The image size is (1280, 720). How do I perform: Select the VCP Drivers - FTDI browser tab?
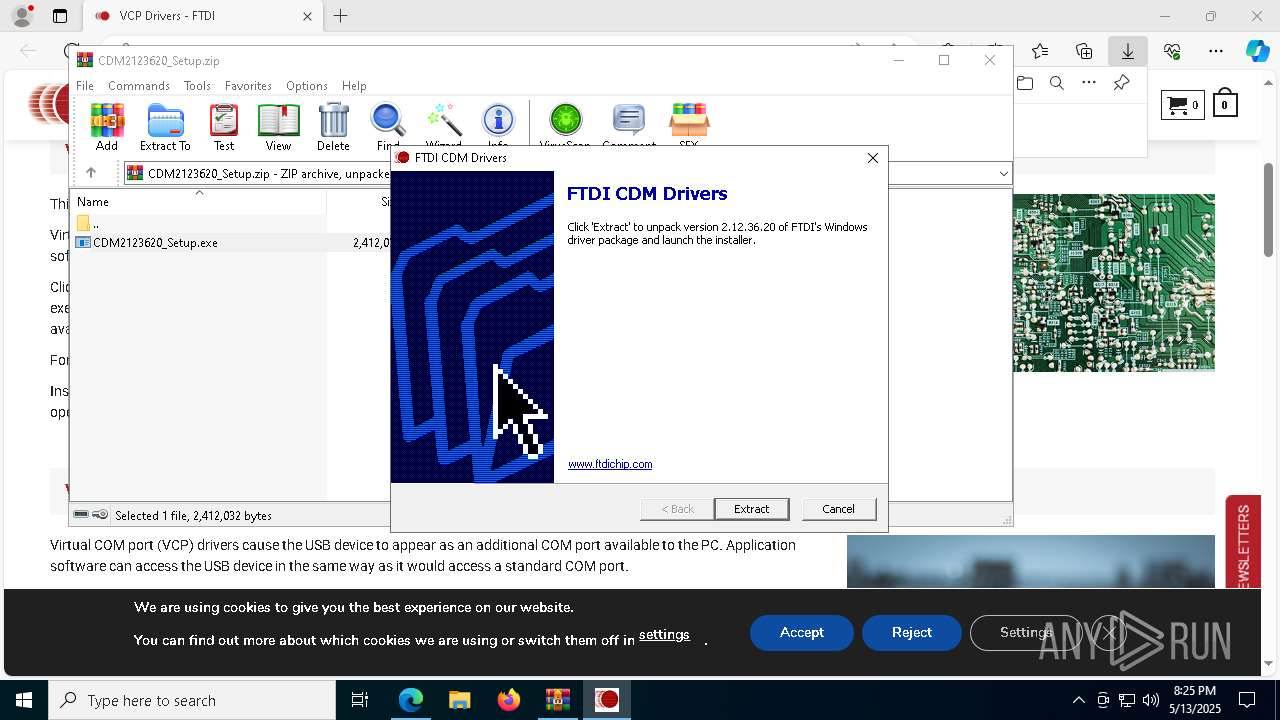199,16
